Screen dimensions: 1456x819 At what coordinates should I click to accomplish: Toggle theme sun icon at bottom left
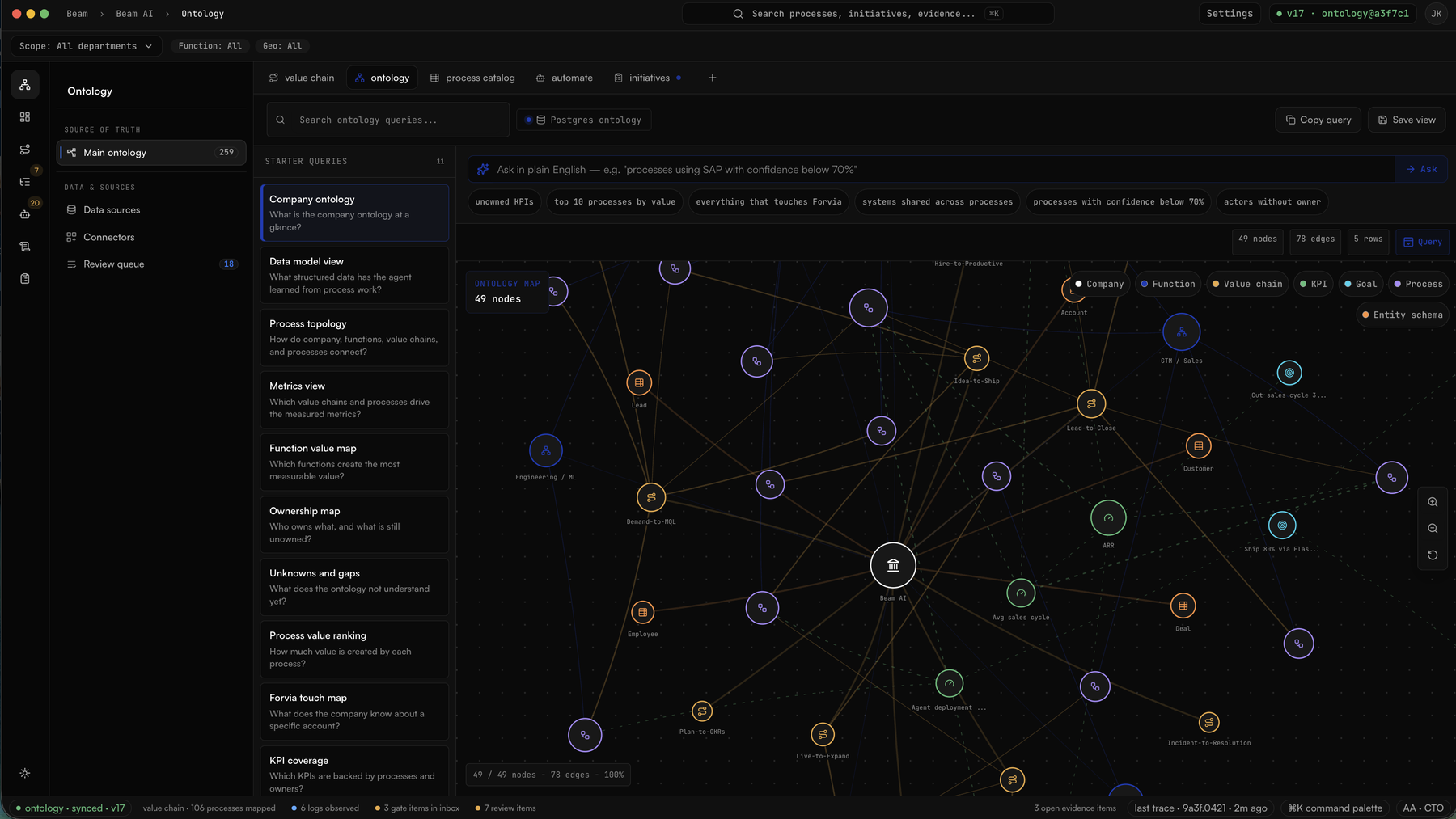[25, 773]
